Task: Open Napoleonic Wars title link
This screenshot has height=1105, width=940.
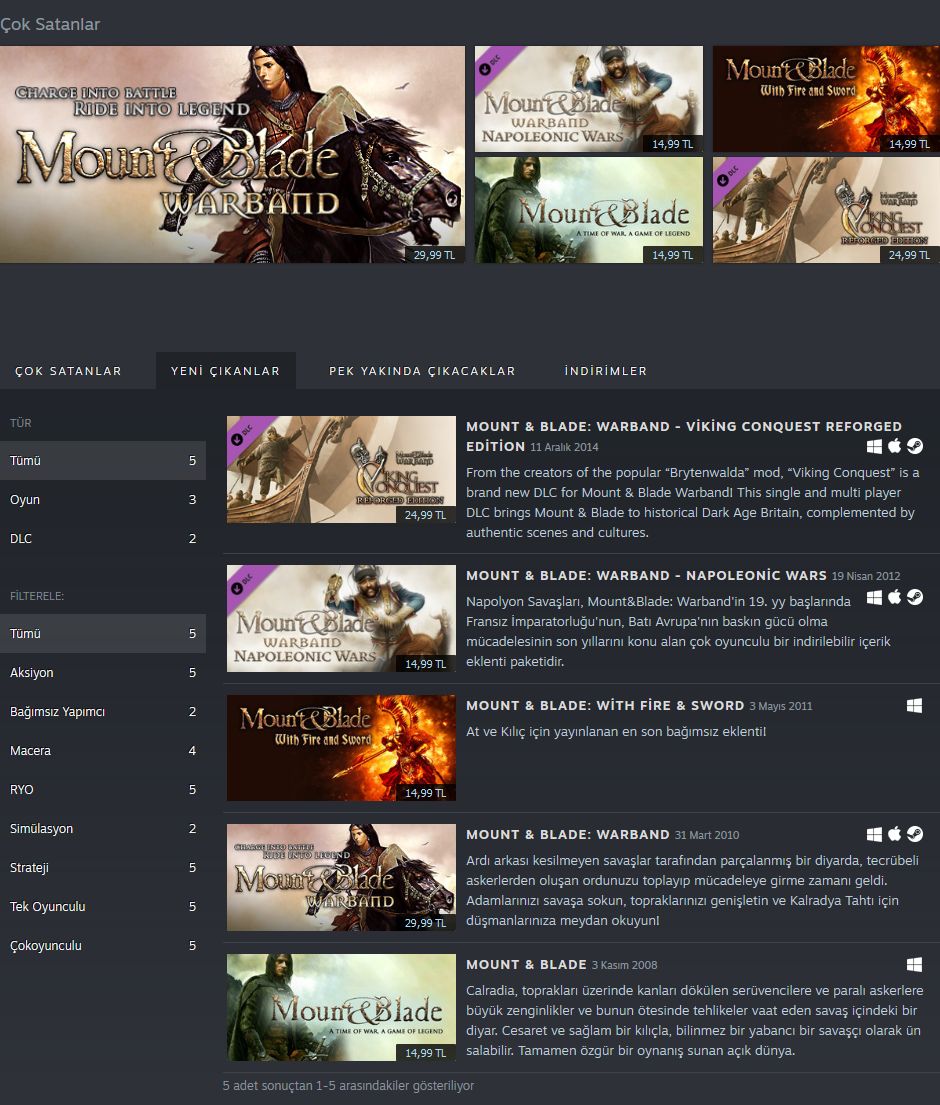Action: pos(646,575)
